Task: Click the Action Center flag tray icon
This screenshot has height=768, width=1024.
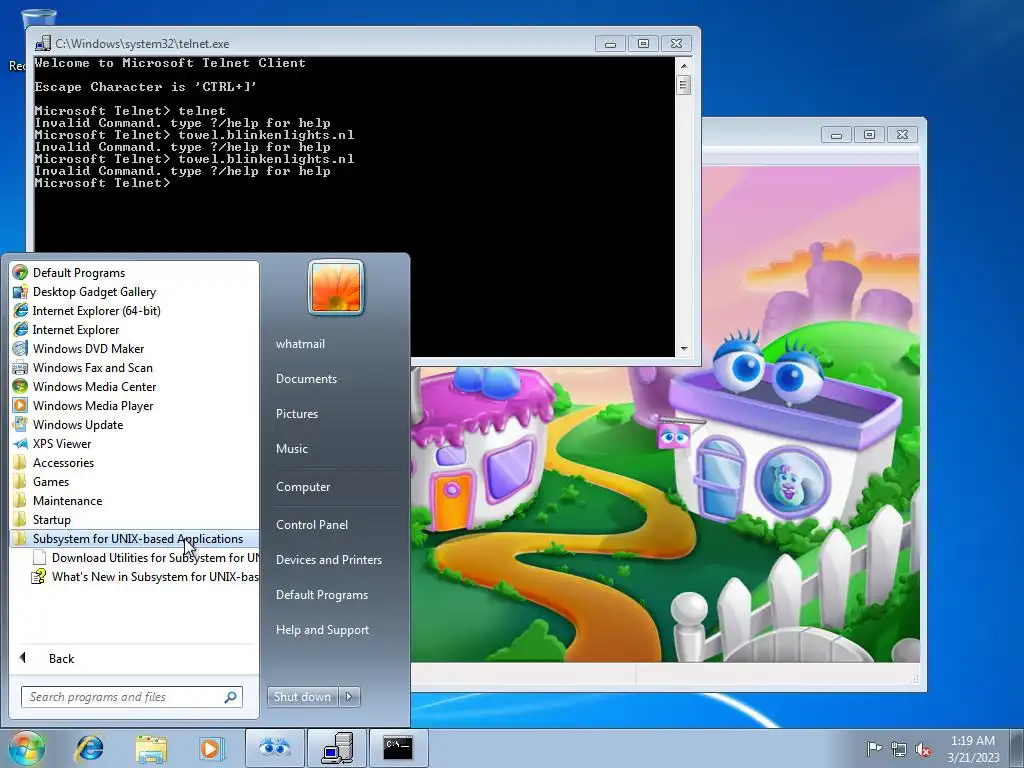Action: click(874, 748)
